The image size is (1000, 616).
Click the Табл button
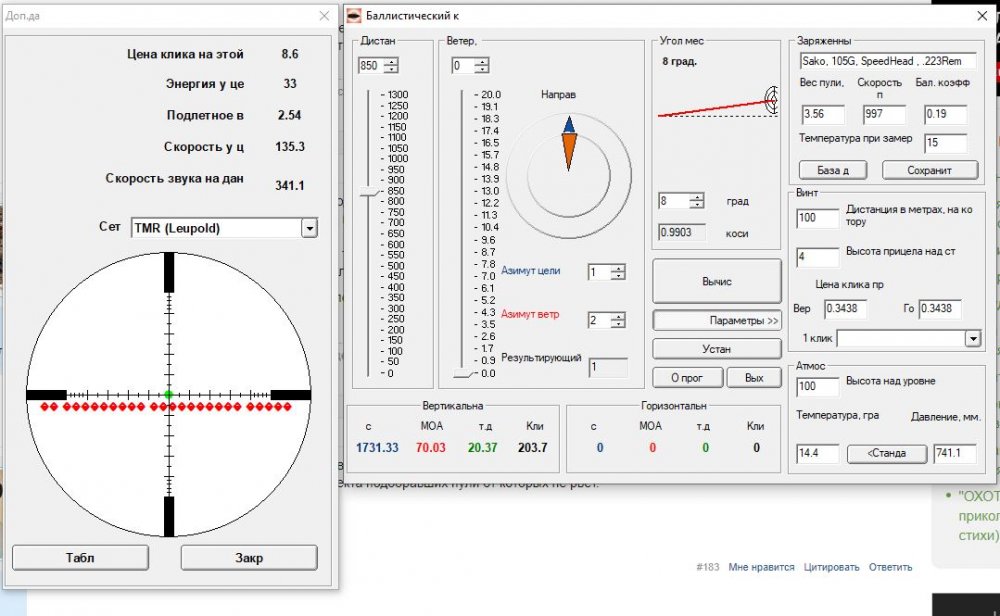click(x=80, y=557)
